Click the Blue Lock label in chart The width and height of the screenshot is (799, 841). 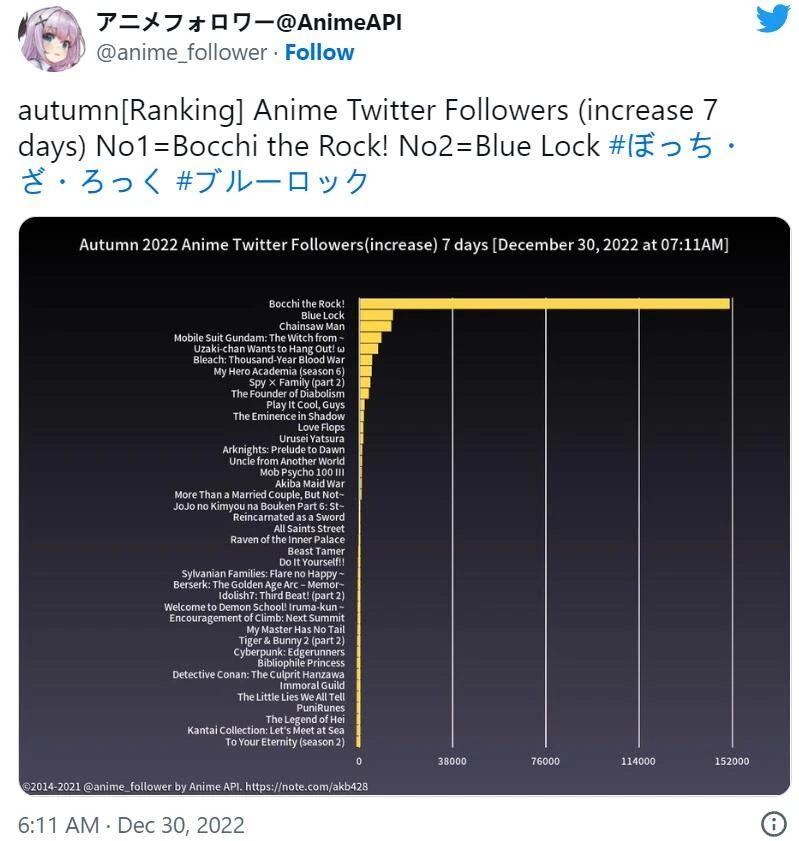(322, 315)
